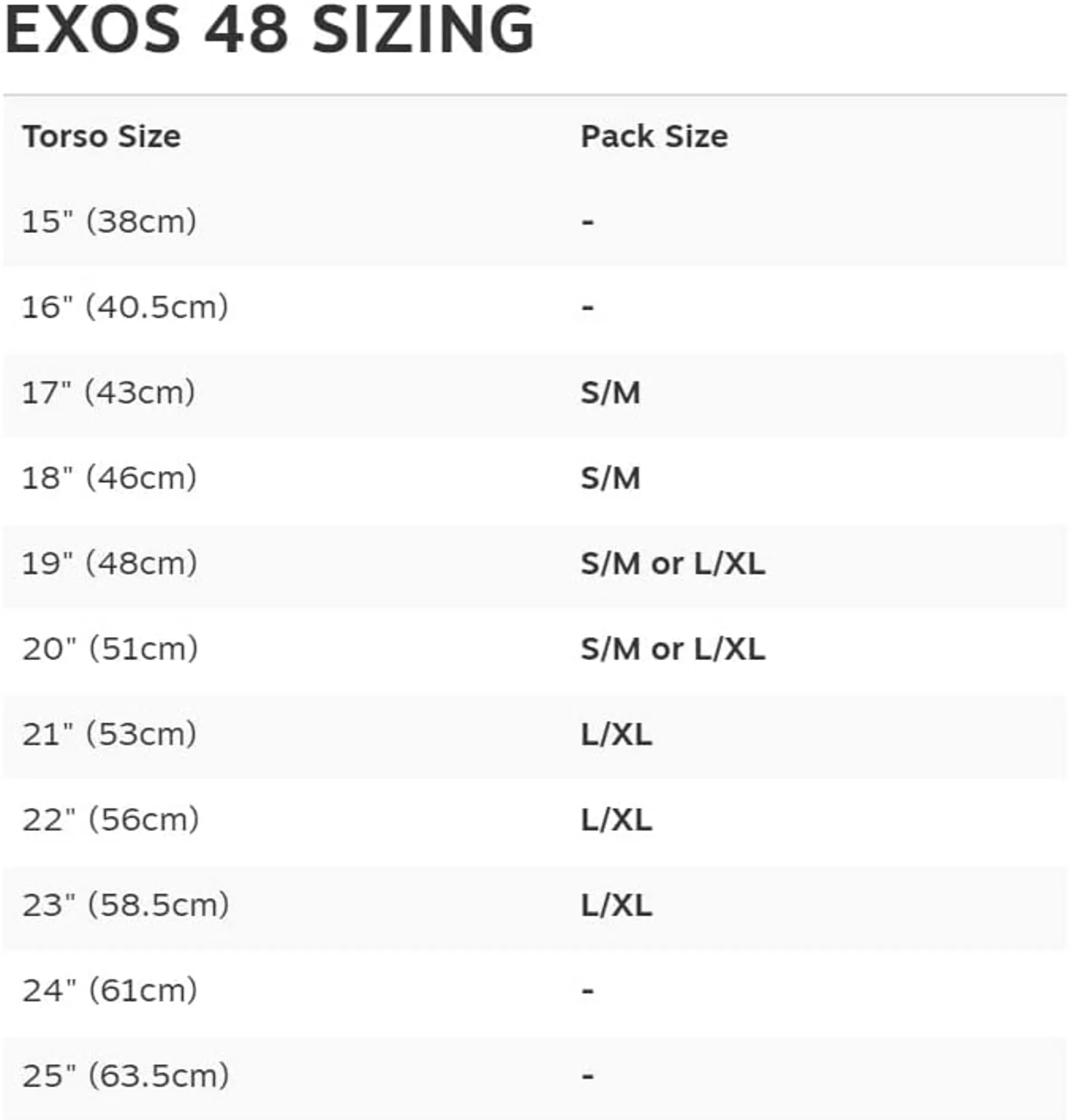
Task: Click the 18" (46cm) torso size cell
Action: pos(109,478)
